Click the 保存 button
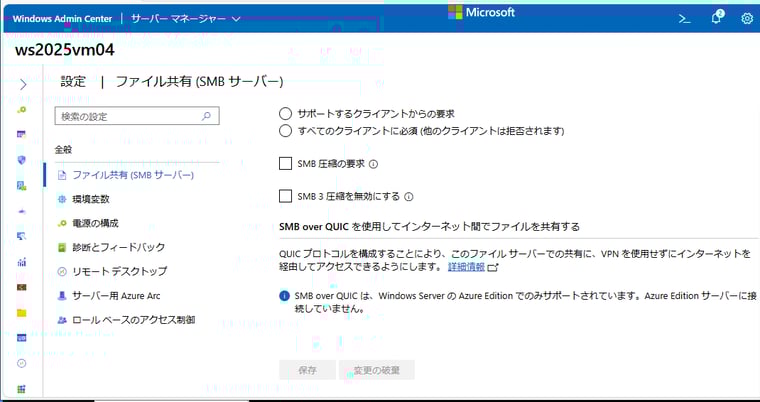The height and width of the screenshot is (402, 760). [x=307, y=370]
